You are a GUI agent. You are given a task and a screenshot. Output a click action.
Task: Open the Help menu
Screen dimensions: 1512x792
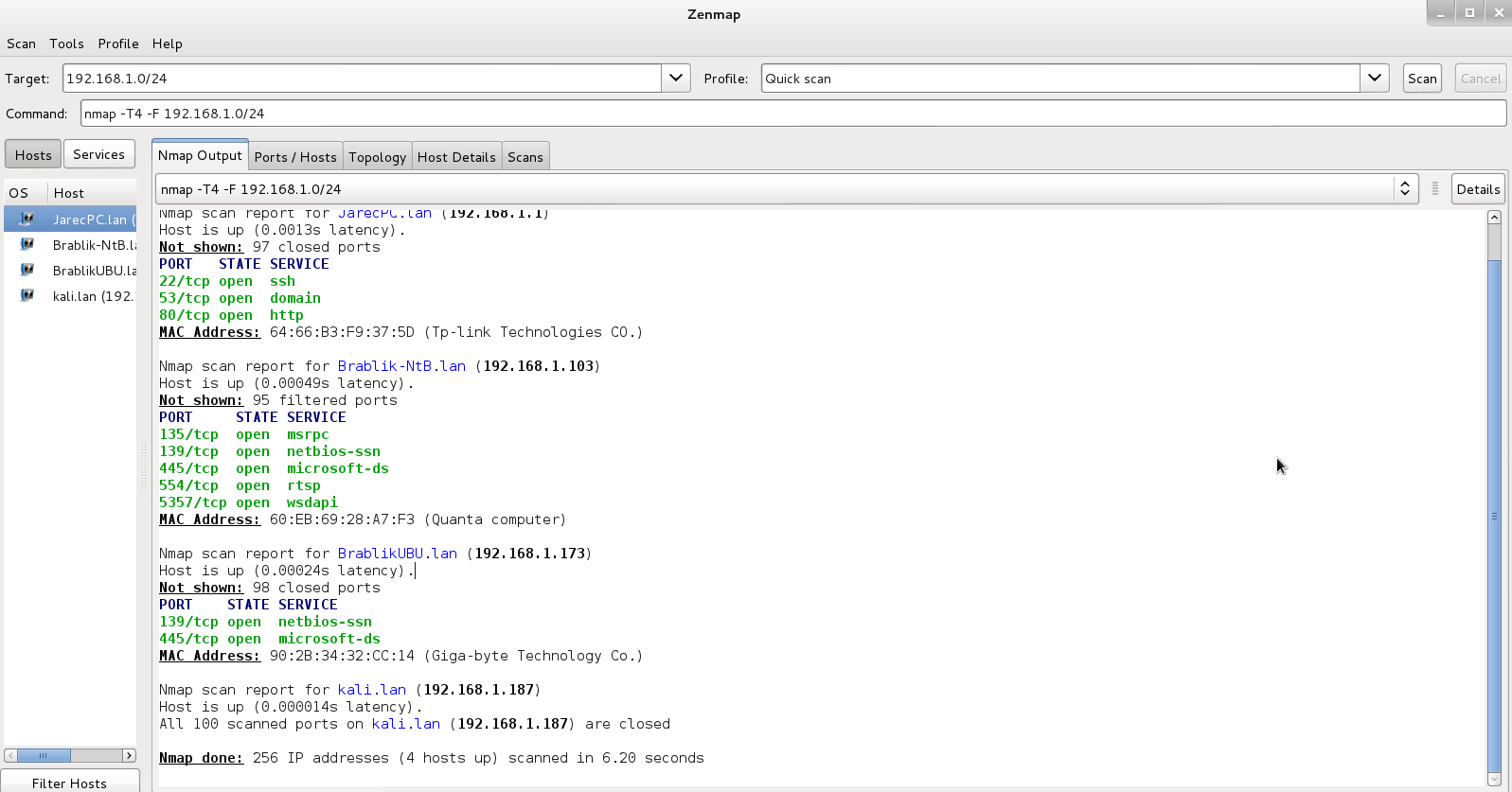(x=168, y=44)
